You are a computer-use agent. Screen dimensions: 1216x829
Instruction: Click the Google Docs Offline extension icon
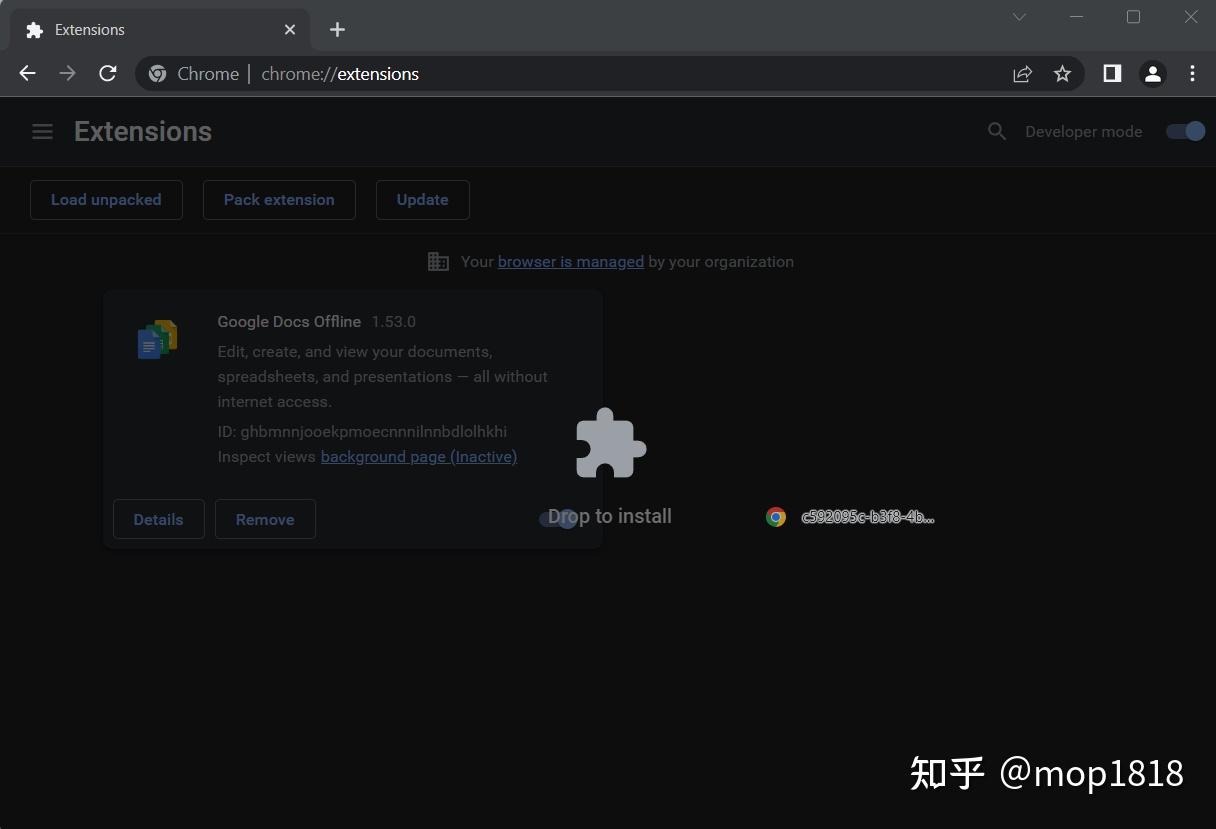coord(157,339)
